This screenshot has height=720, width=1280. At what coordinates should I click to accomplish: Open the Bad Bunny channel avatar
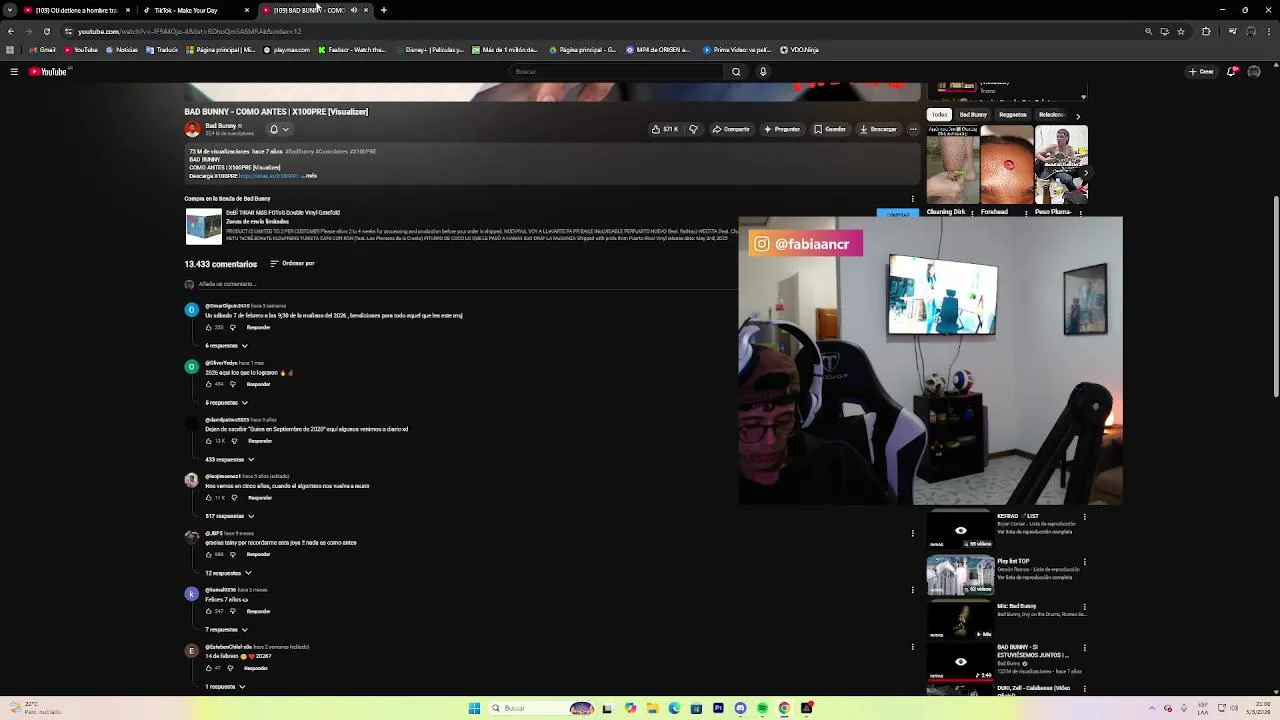coord(192,129)
